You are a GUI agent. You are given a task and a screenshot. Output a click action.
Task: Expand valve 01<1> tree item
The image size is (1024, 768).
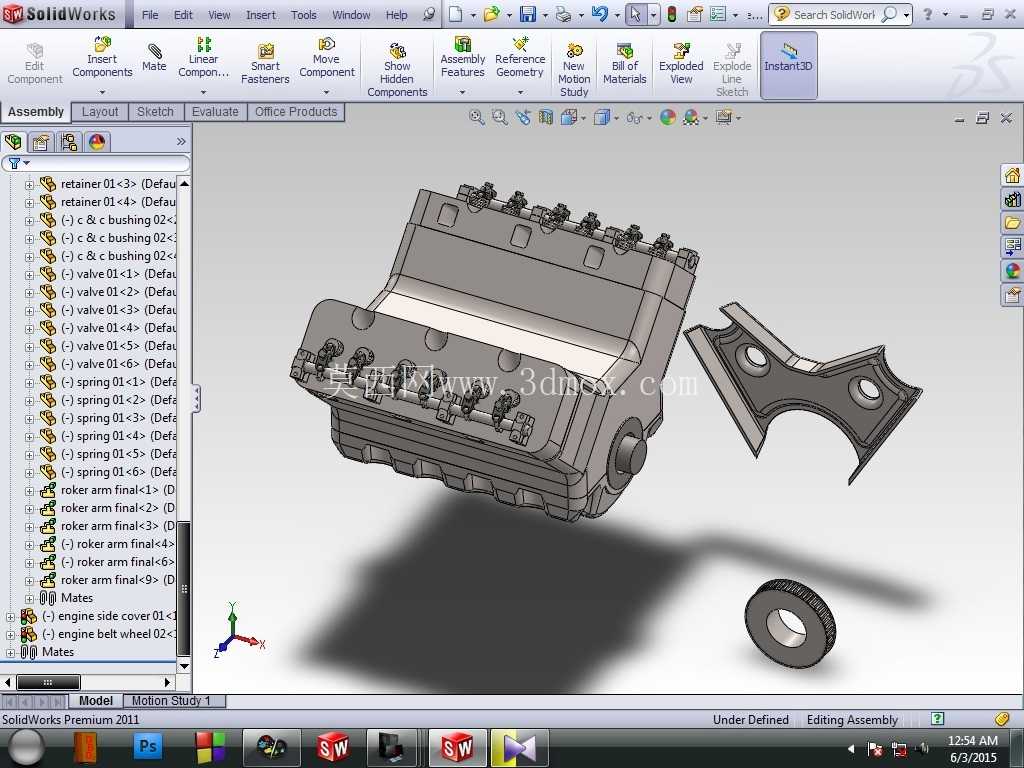[x=29, y=274]
